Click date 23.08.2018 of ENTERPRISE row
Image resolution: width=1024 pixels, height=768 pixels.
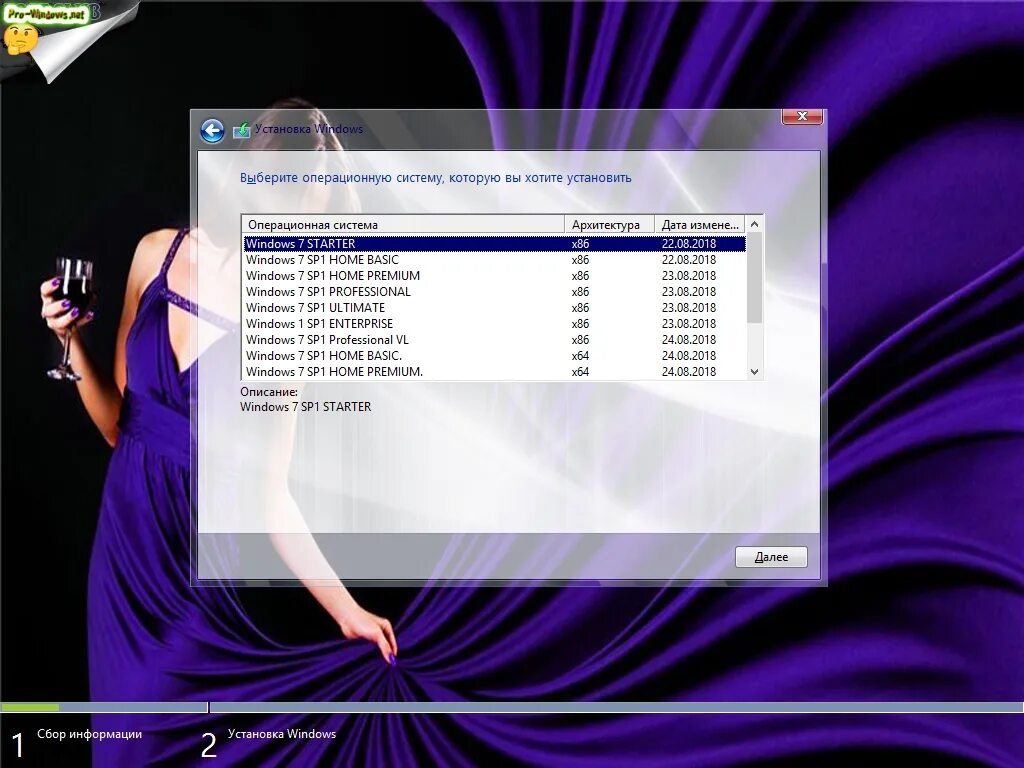689,324
